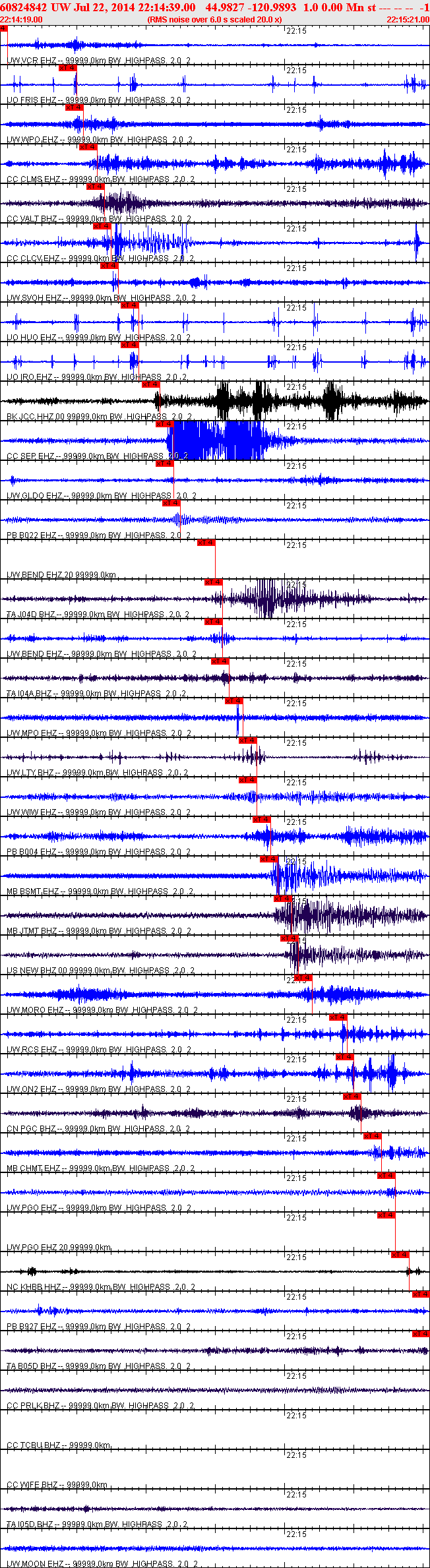Select the UW BEND EHZ 20 trace label
The width and height of the screenshot is (430, 1568).
coord(61,575)
